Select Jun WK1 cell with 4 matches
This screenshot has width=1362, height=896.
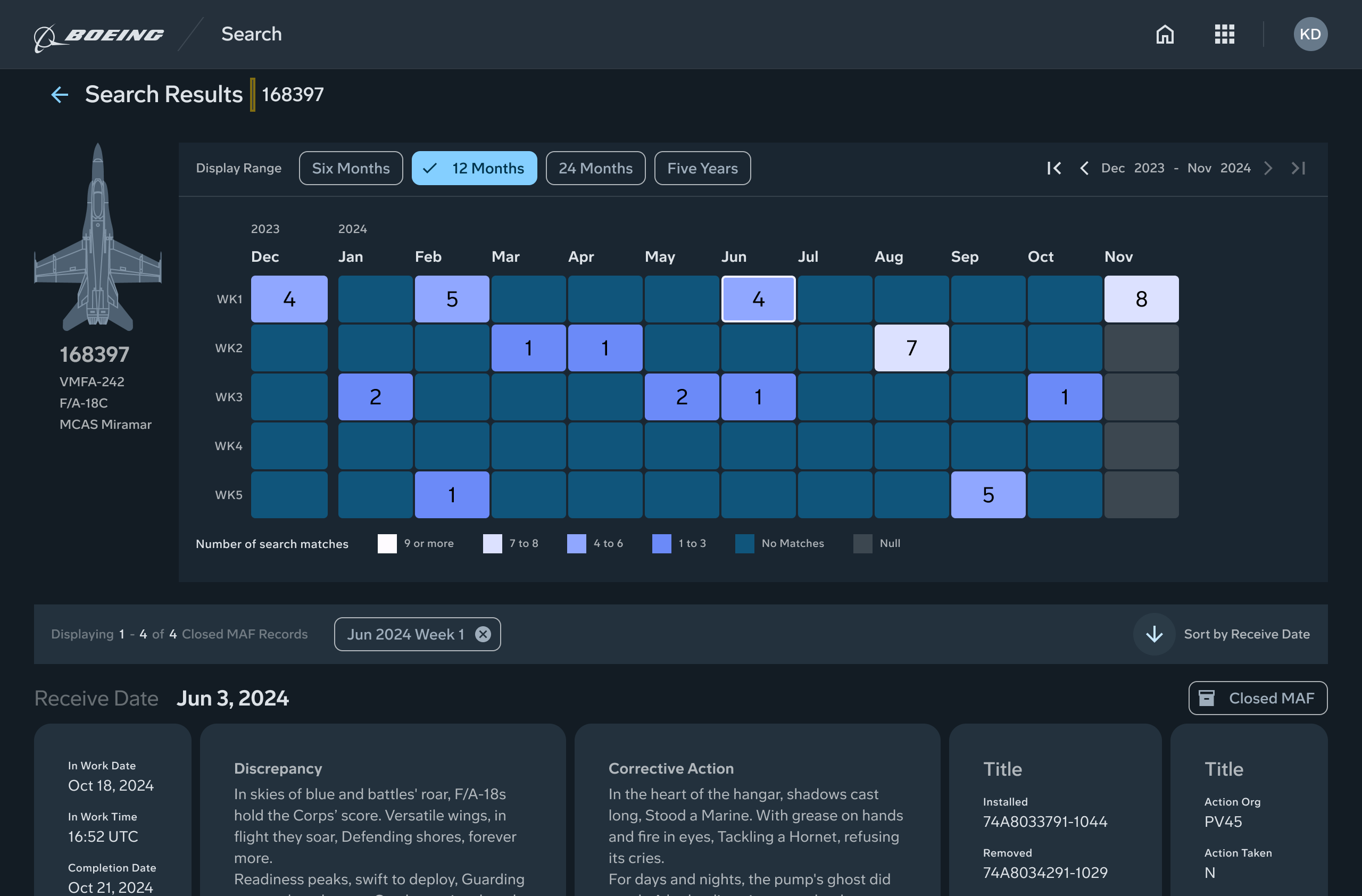[759, 299]
